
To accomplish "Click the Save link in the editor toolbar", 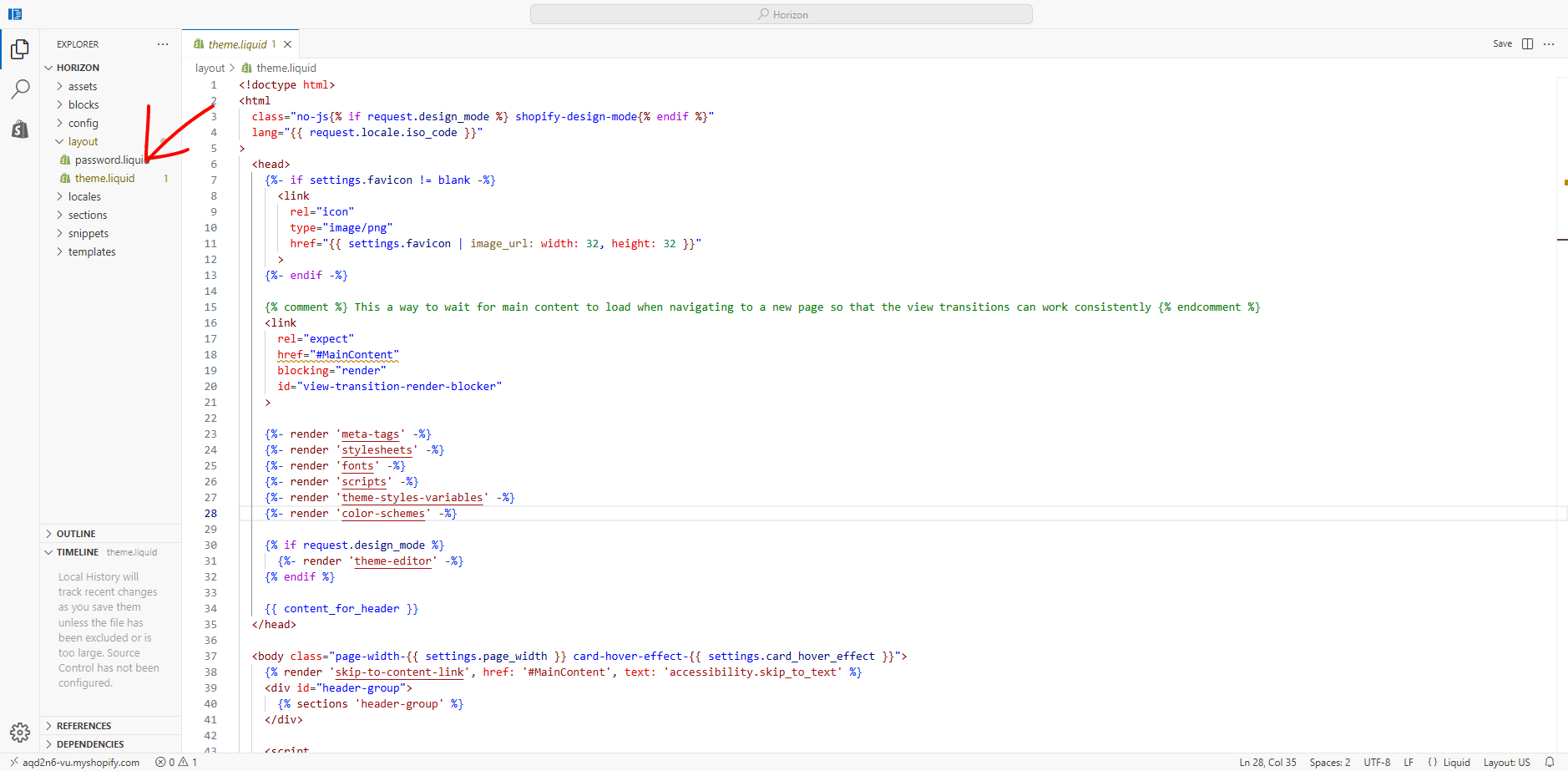I will click(1502, 43).
